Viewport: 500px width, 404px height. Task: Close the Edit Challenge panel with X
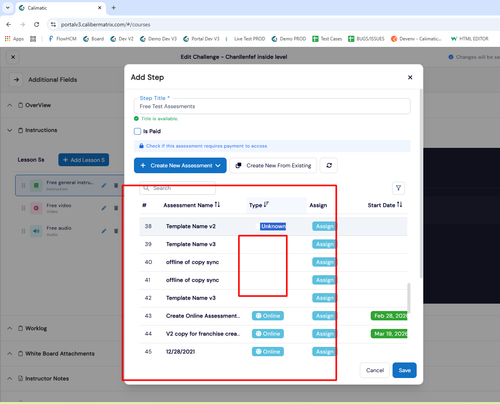(x=13, y=57)
